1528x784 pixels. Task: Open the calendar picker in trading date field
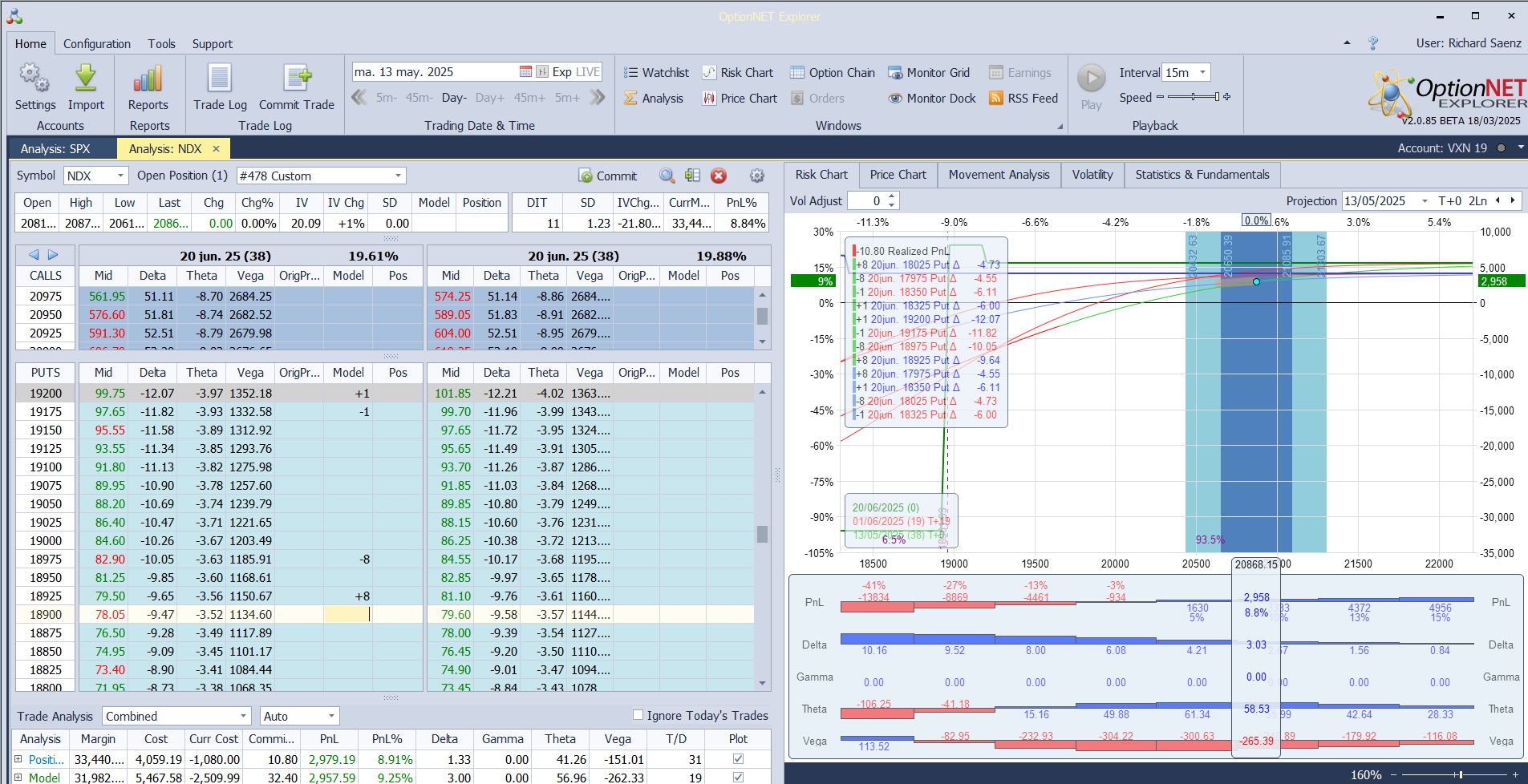(525, 71)
